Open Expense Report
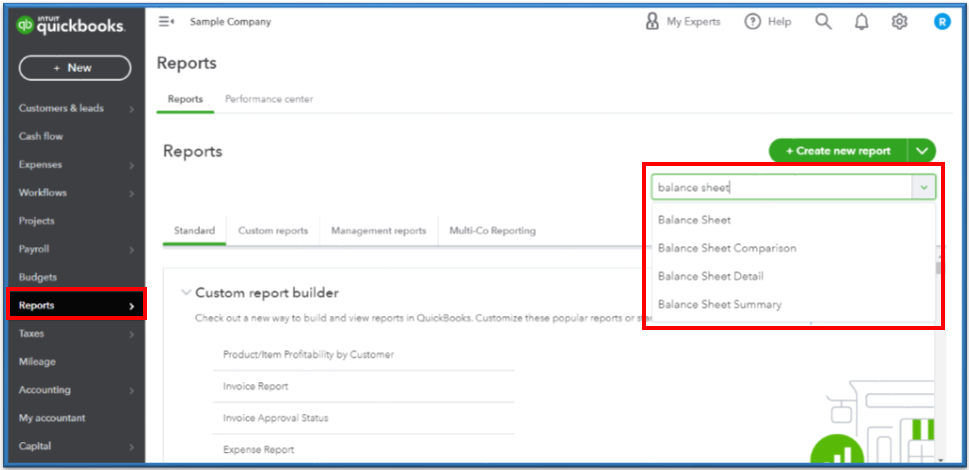Image resolution: width=969 pixels, height=470 pixels. [258, 450]
